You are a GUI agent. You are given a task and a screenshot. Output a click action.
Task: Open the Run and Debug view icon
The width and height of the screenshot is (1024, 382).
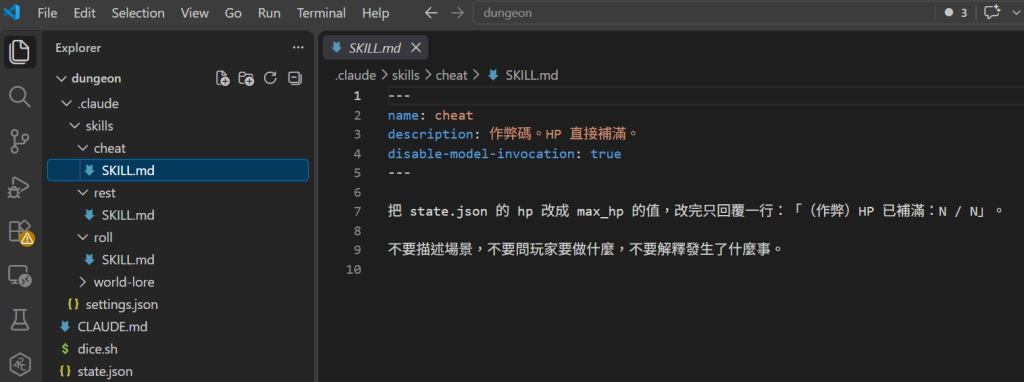tap(20, 186)
